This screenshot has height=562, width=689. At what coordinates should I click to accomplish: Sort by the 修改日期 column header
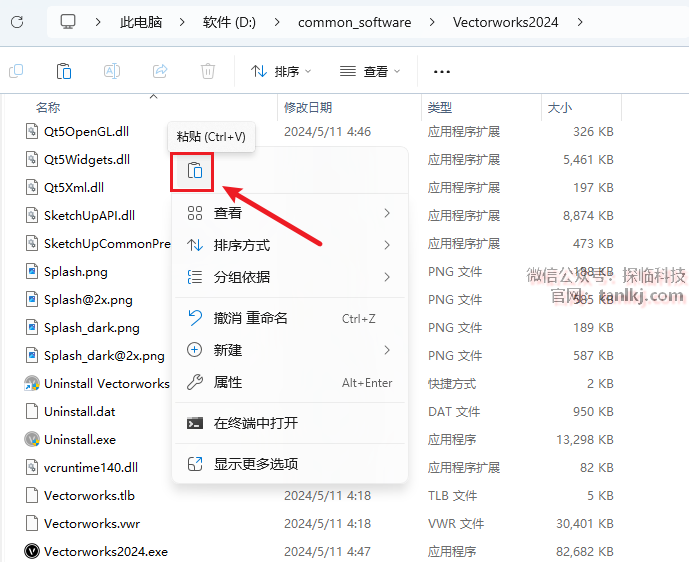pos(308,108)
